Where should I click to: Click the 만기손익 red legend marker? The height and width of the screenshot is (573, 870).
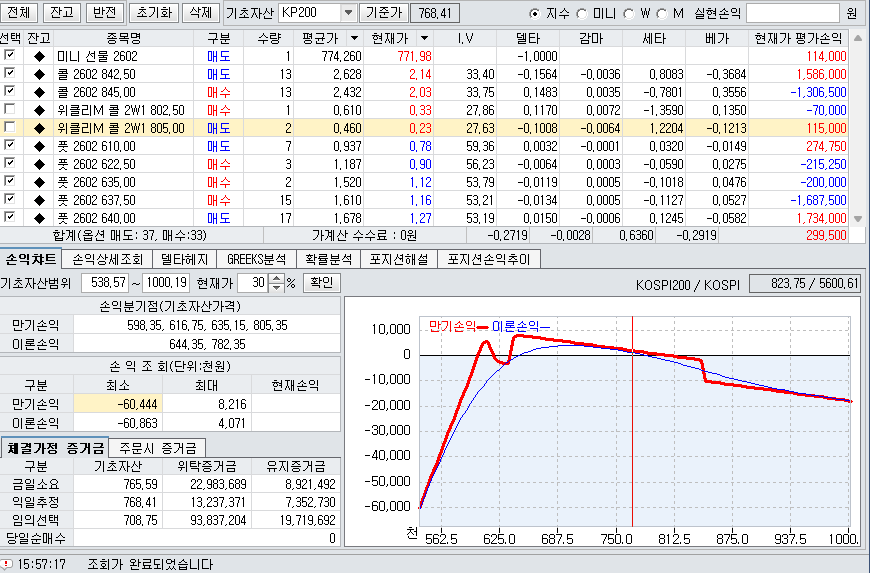(x=482, y=327)
